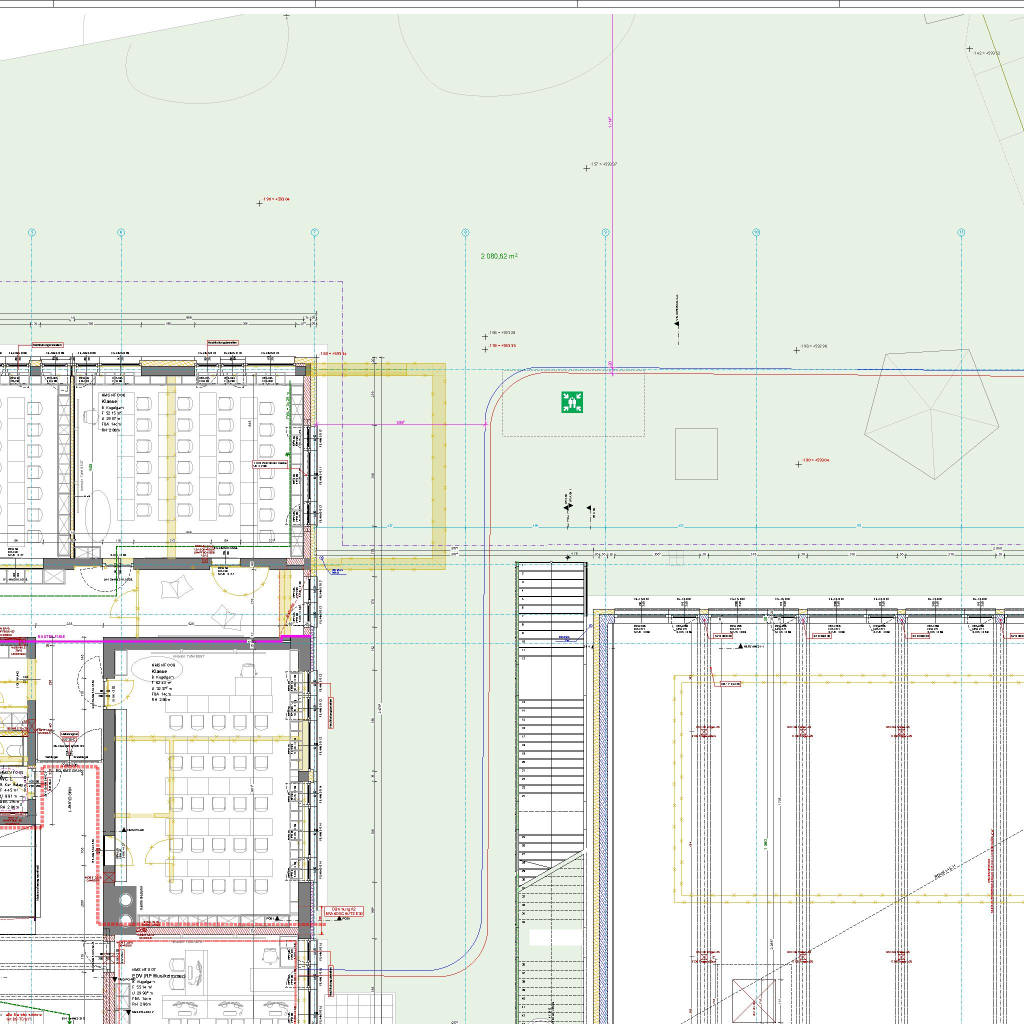Click the red Dämmung R2 annotation box
Viewport: 1024px width, 1024px height.
click(x=343, y=912)
